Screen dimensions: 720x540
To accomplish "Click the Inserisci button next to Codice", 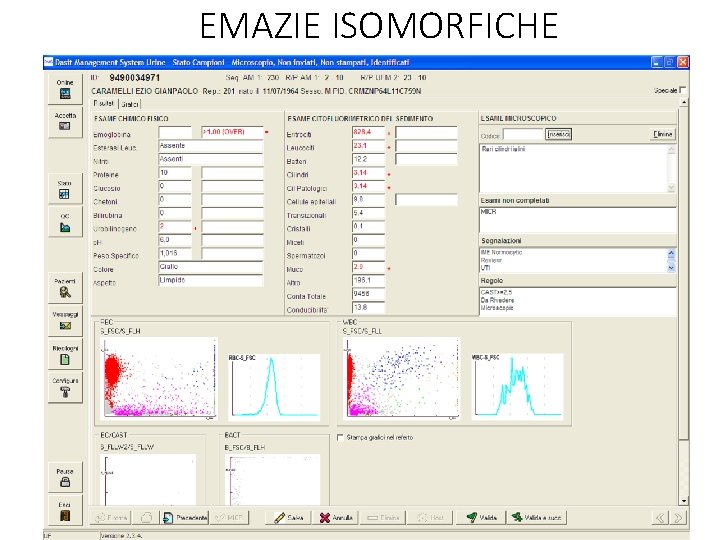I will [x=558, y=134].
